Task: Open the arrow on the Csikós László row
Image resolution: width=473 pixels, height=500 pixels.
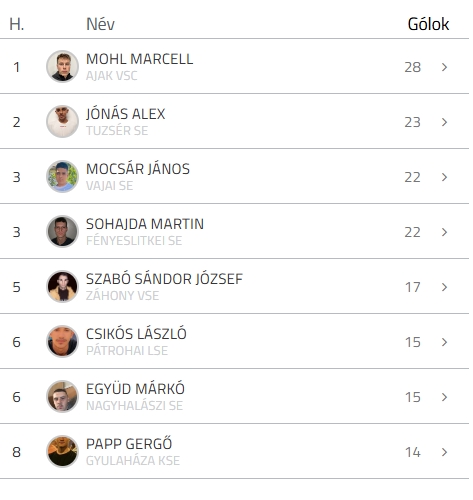Action: tap(444, 342)
